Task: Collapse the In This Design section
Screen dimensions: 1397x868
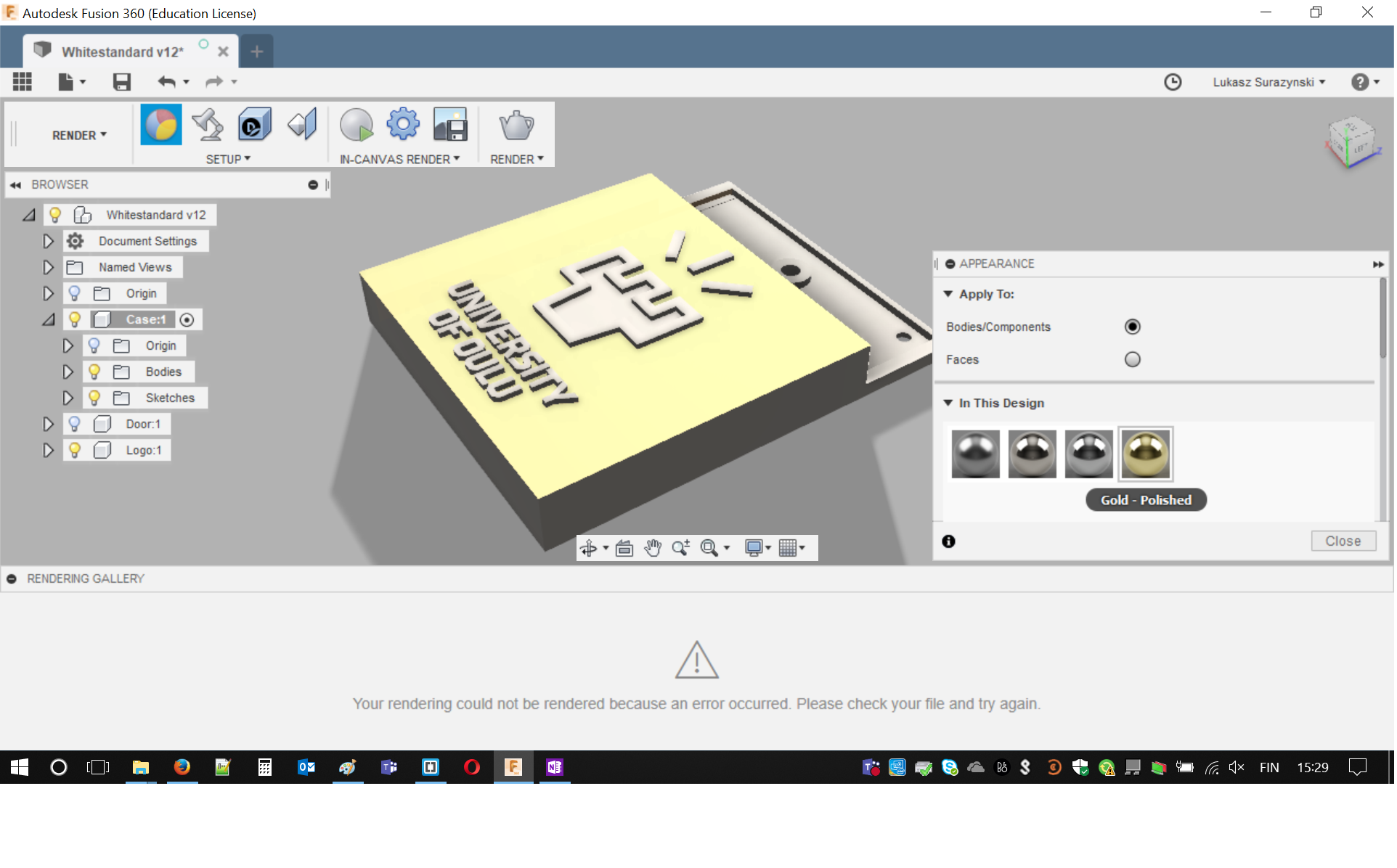Action: click(948, 404)
